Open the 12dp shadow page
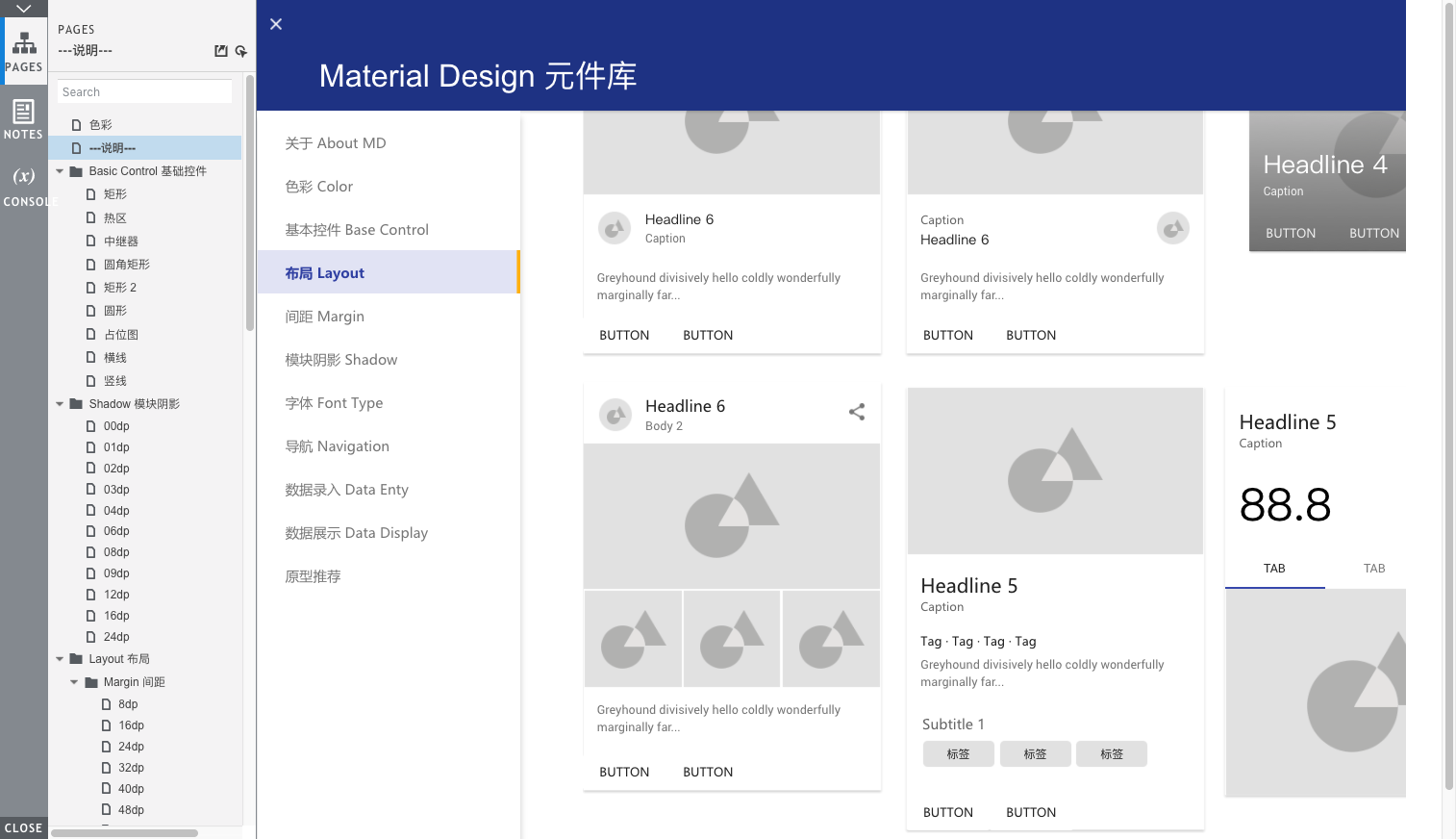 coord(116,595)
